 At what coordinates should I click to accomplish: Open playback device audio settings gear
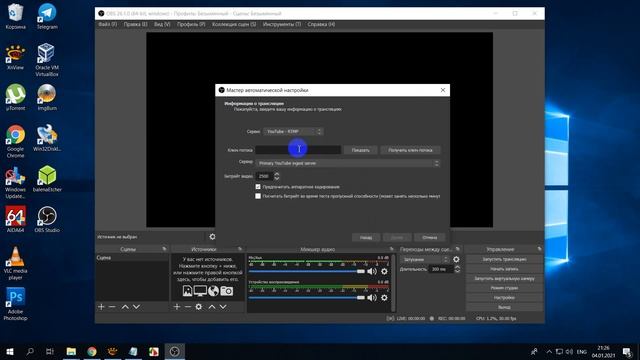coord(384,298)
